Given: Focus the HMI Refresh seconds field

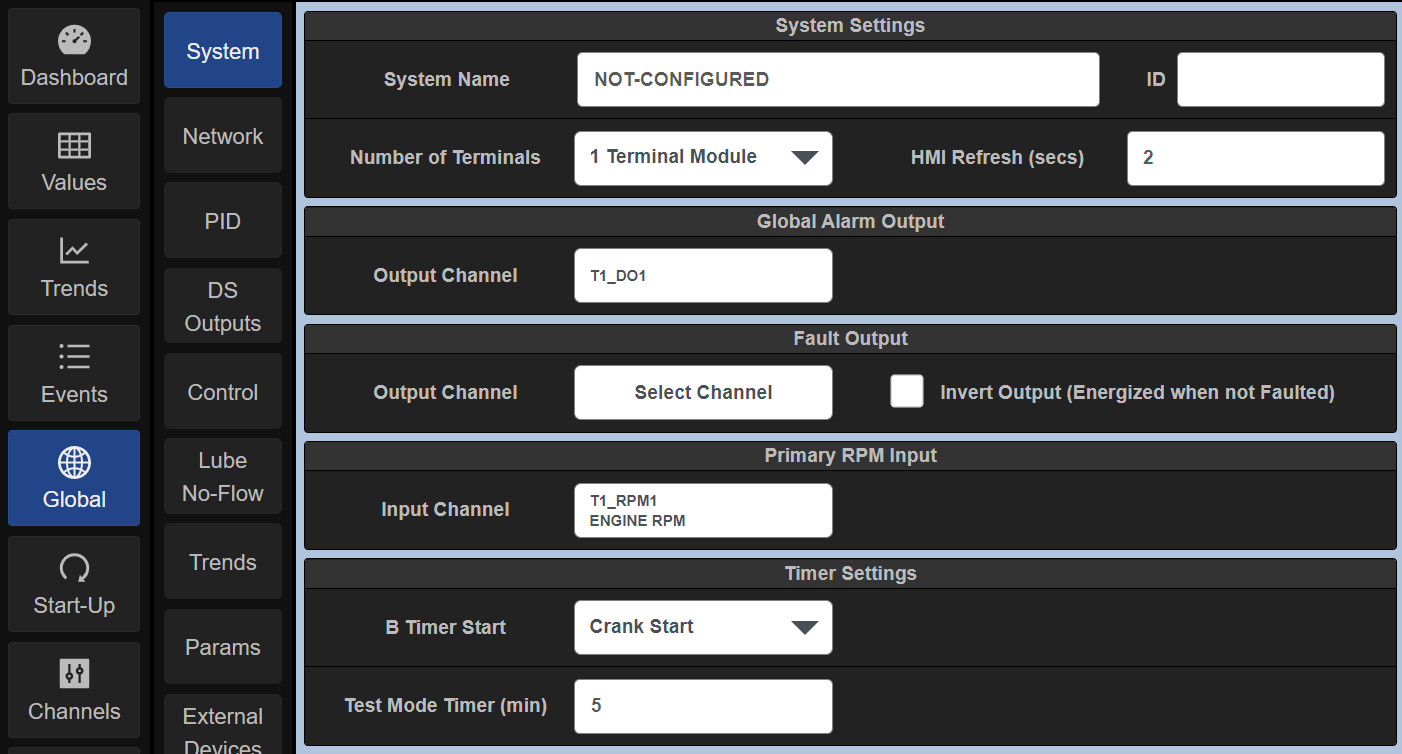Looking at the screenshot, I should [1255, 158].
